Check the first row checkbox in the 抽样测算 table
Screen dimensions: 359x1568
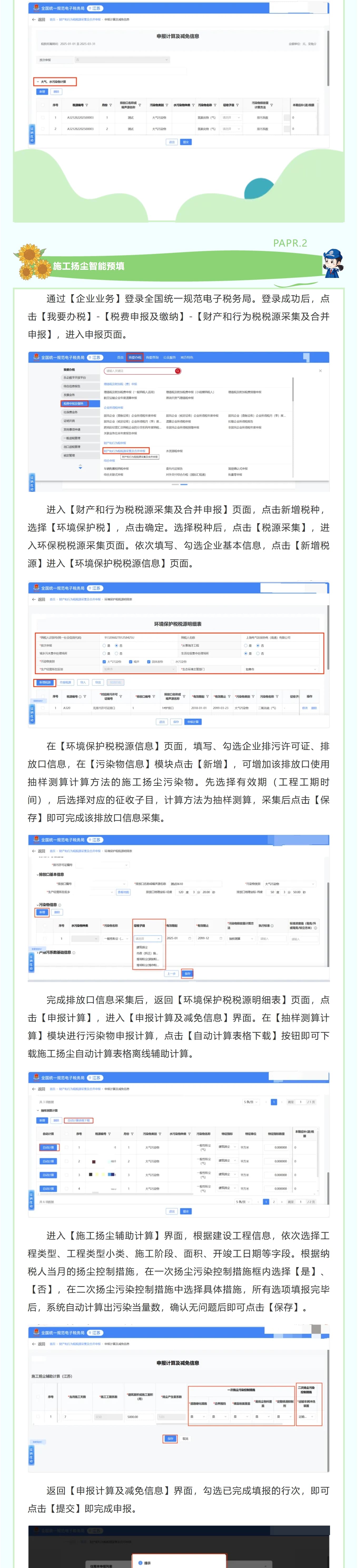(x=66, y=1147)
